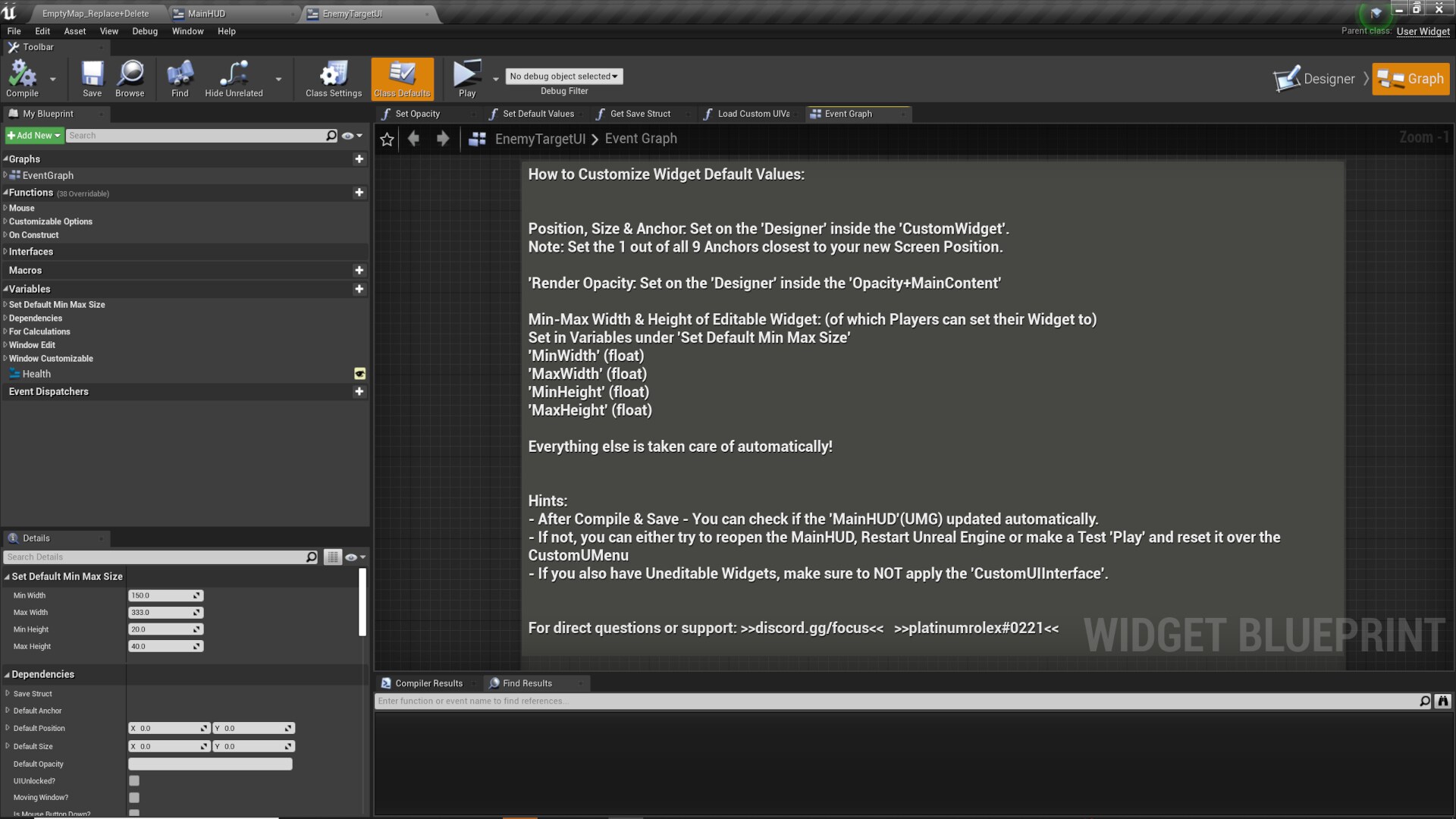Open Find in blueprint tool
This screenshot has height=819, width=1456.
[180, 79]
